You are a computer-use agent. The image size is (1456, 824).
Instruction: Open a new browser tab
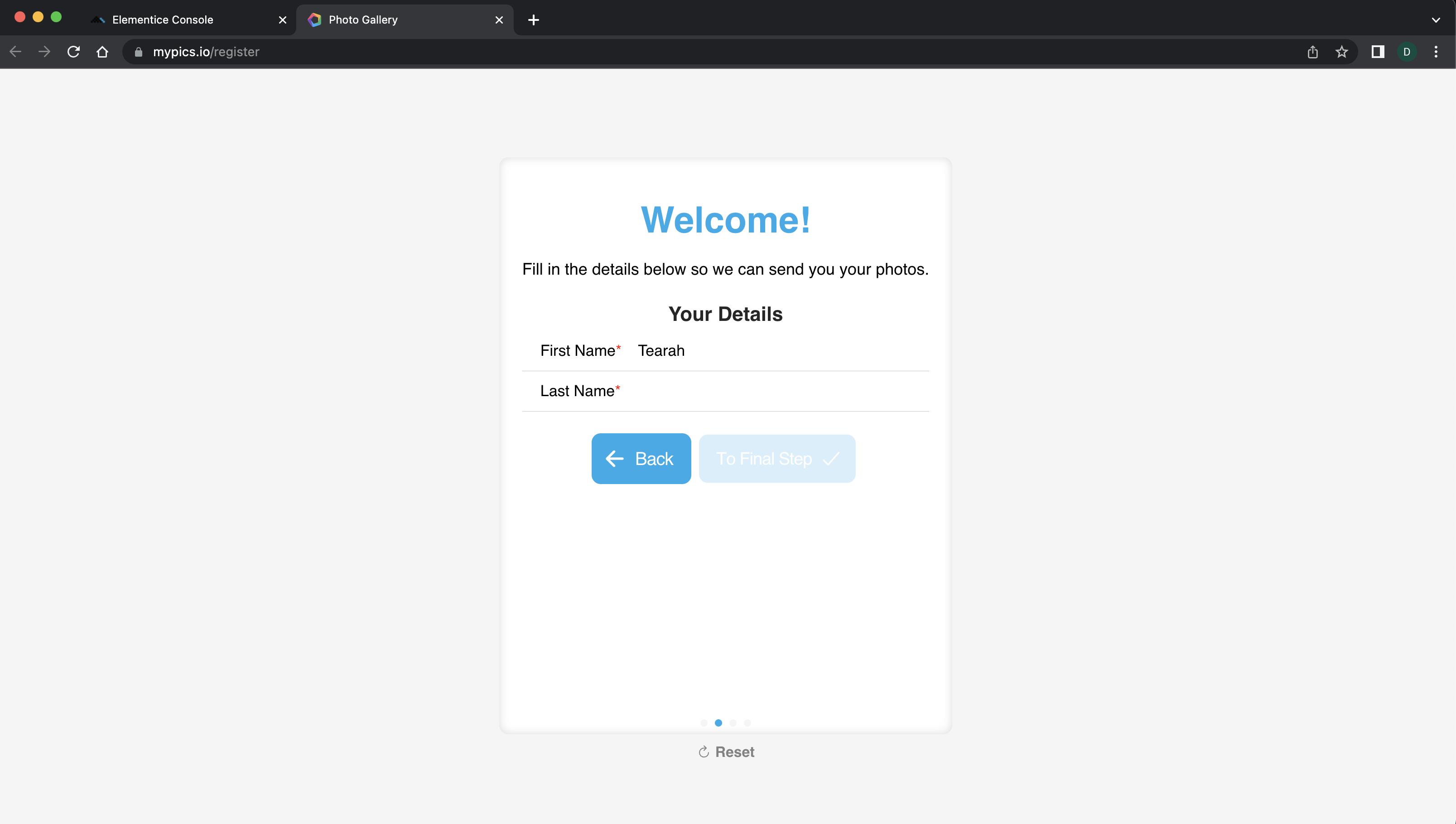[x=533, y=20]
